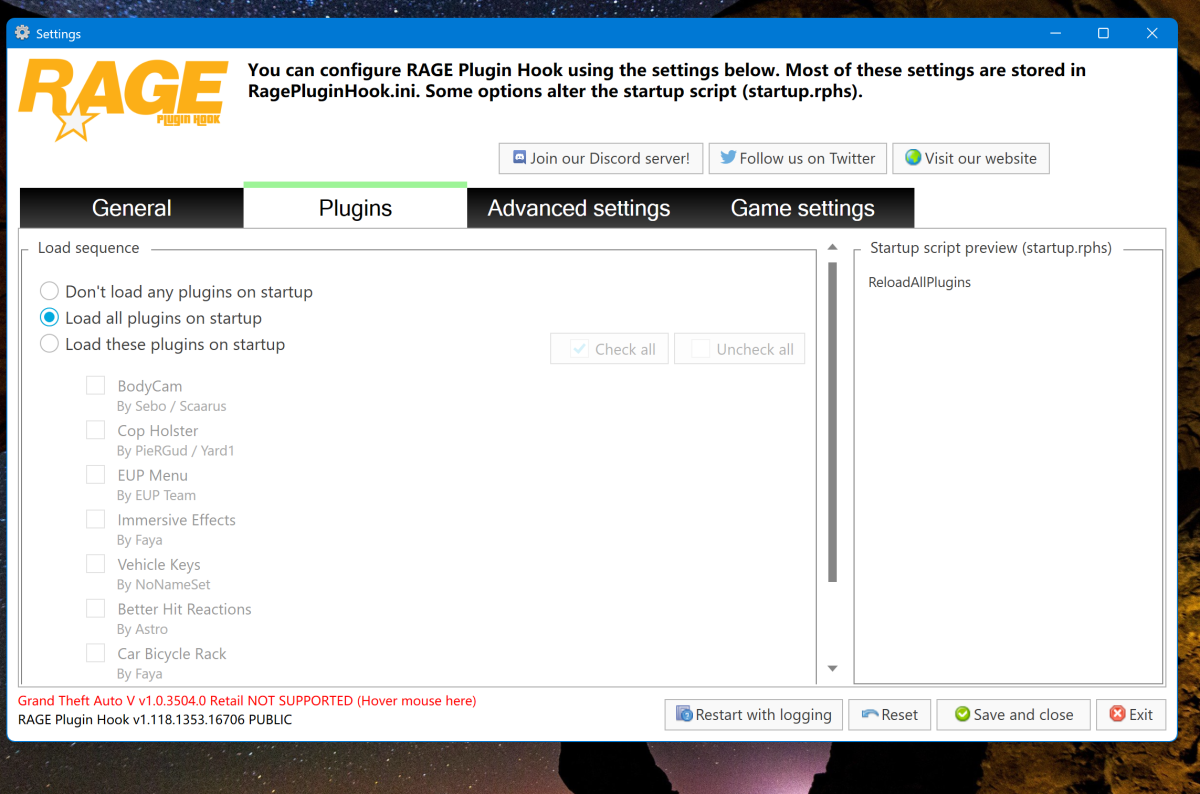The image size is (1200, 794).
Task: Click the Settings gear icon in title bar
Action: (23, 33)
